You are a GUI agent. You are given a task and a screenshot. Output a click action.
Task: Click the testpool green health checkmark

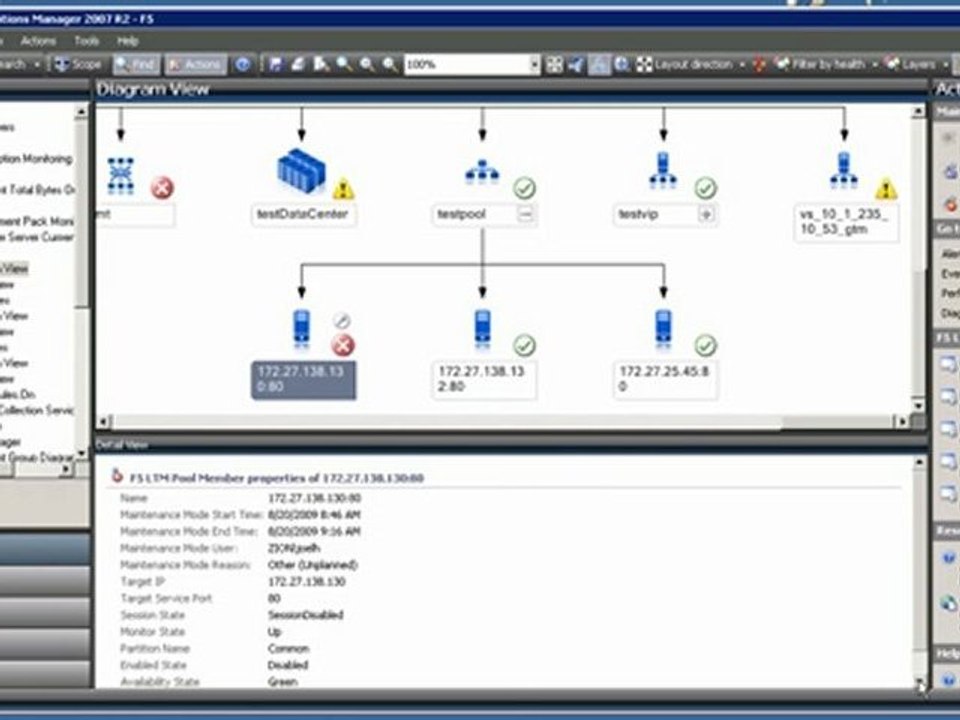tap(525, 188)
